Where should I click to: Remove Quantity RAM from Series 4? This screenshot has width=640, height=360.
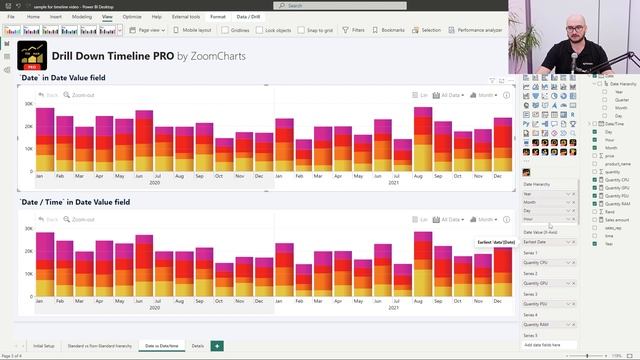(x=573, y=324)
